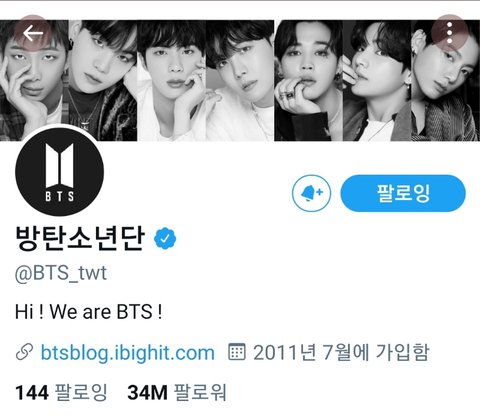
Task: Click the BTS logo profile picture
Action: pos(59,172)
